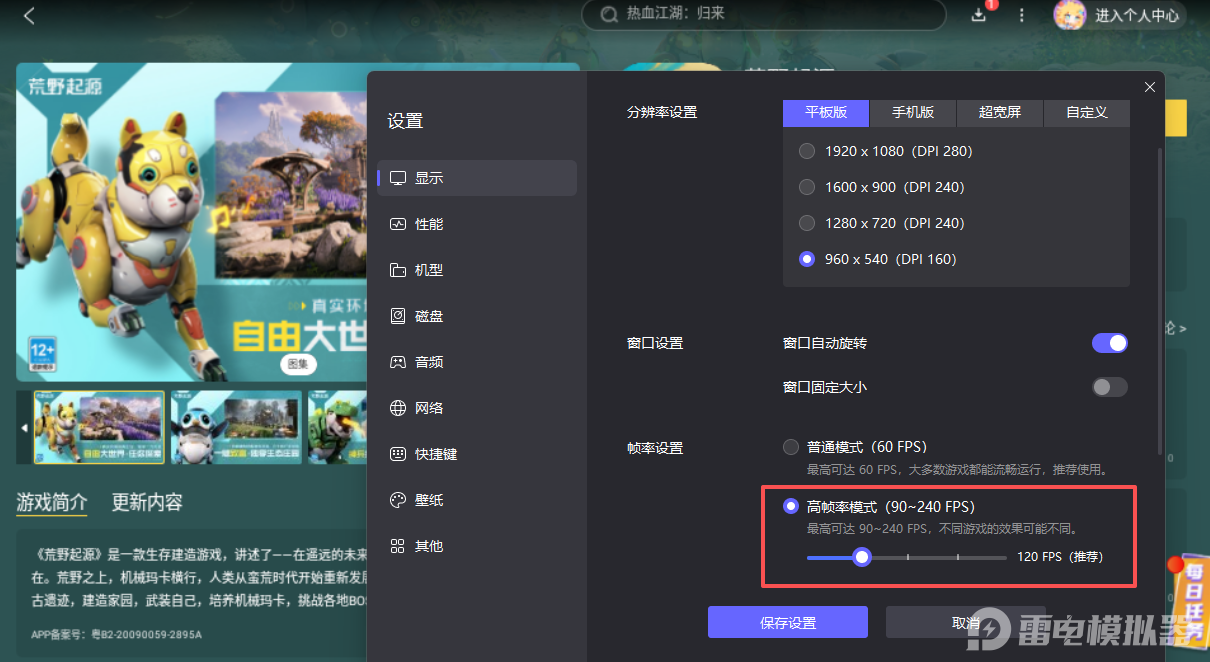The height and width of the screenshot is (662, 1210).
Task: Click the search magnifier icon
Action: click(x=608, y=14)
